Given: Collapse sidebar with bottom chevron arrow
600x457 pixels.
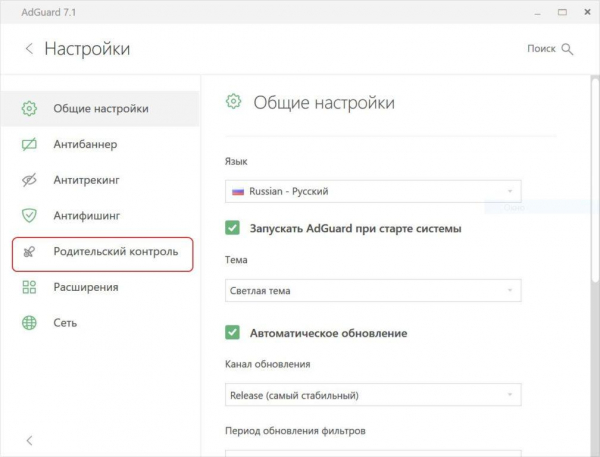Looking at the screenshot, I should tap(29, 441).
